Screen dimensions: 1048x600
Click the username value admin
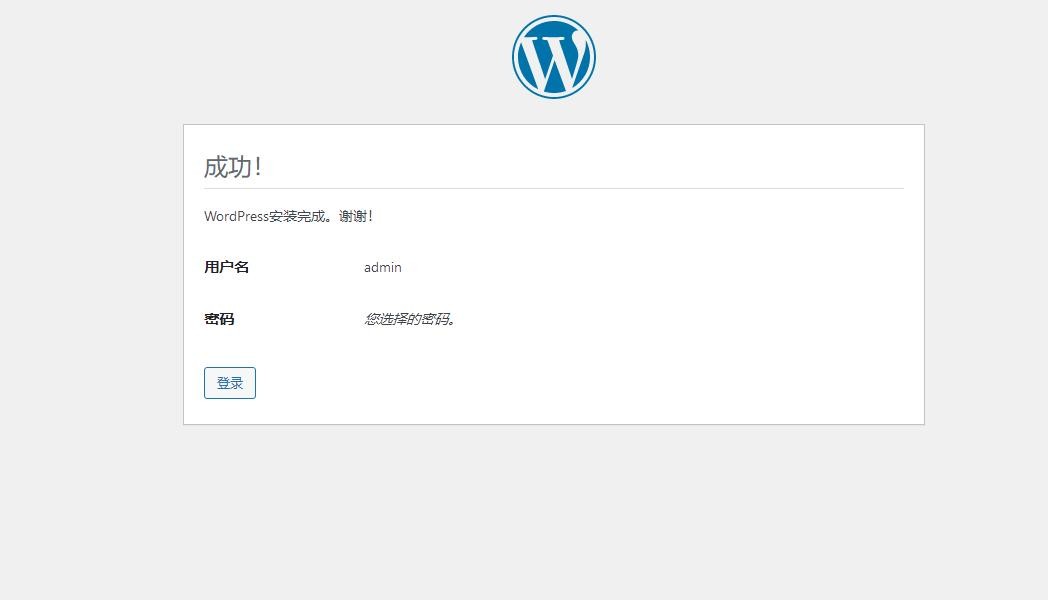382,267
